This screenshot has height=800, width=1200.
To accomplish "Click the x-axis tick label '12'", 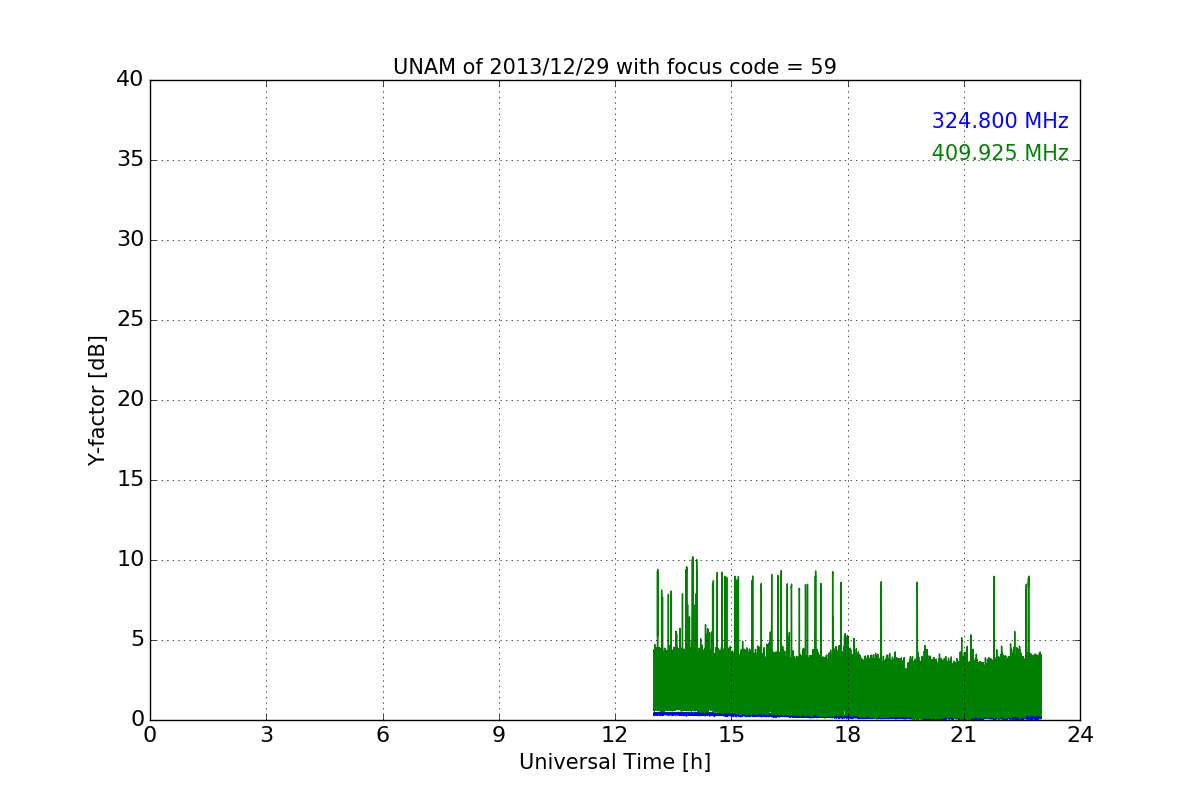I will tap(615, 735).
